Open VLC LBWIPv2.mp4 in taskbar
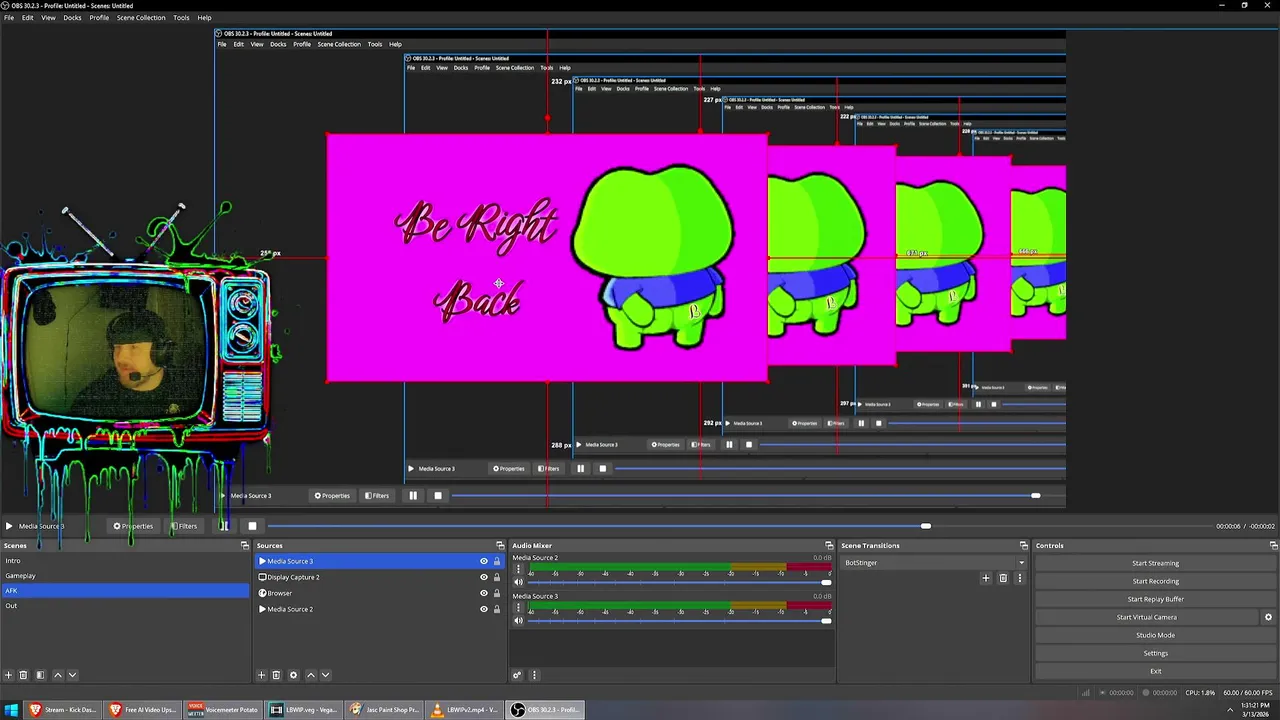Screen dimensions: 1280x720 [x=463, y=710]
